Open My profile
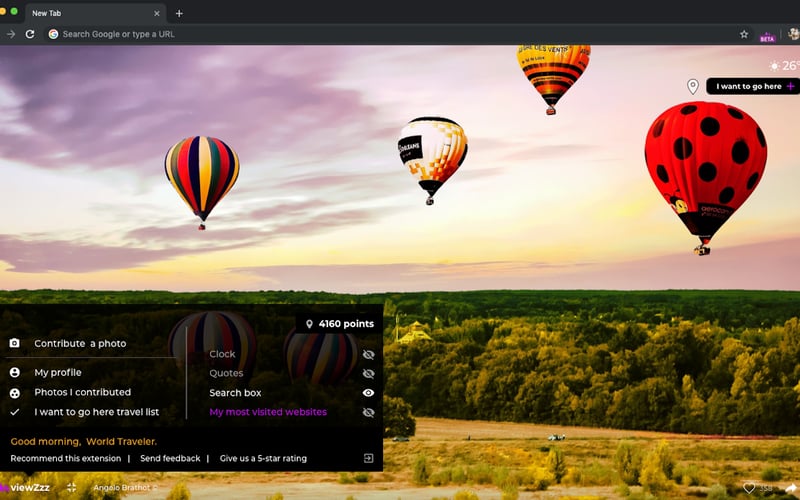Screen dimensions: 800x500 58,372
